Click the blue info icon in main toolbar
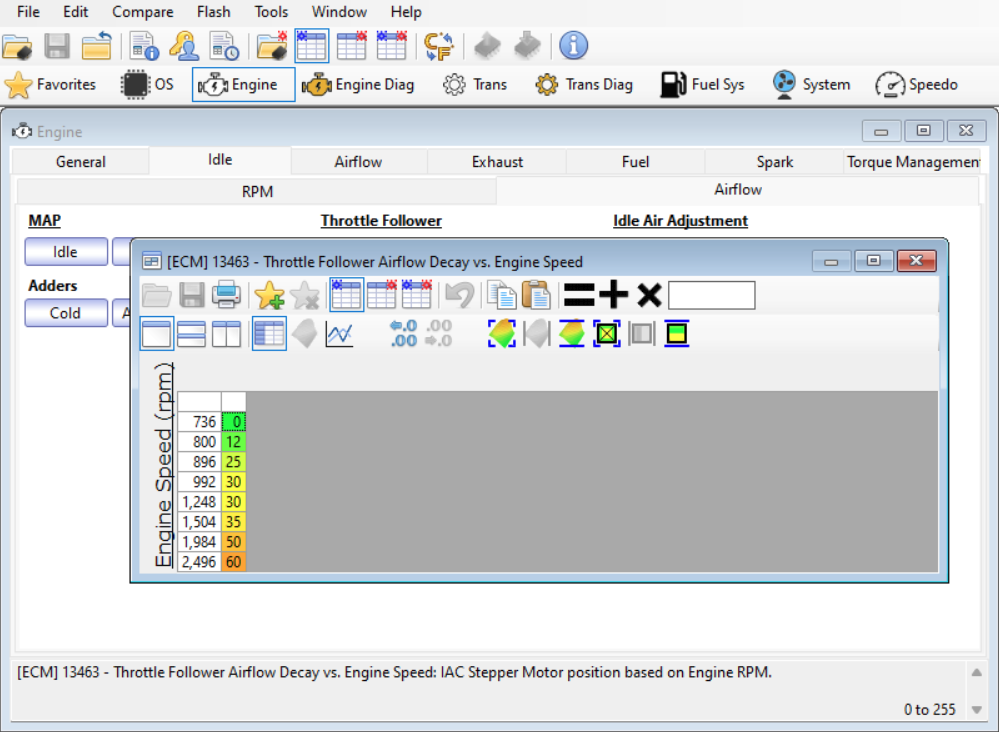The height and width of the screenshot is (732, 999). 573,46
